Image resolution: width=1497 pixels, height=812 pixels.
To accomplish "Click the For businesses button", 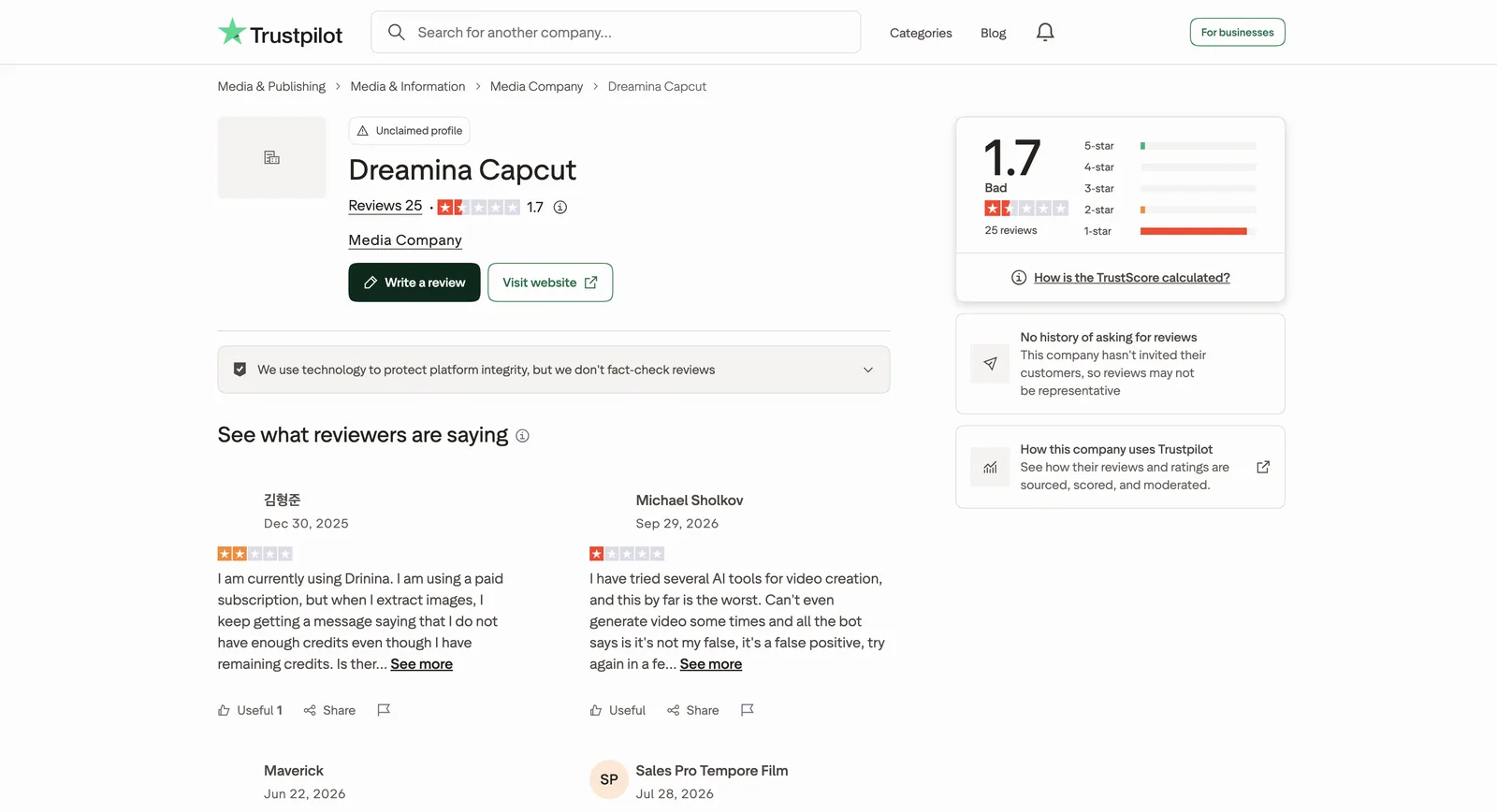I will pos(1237,33).
